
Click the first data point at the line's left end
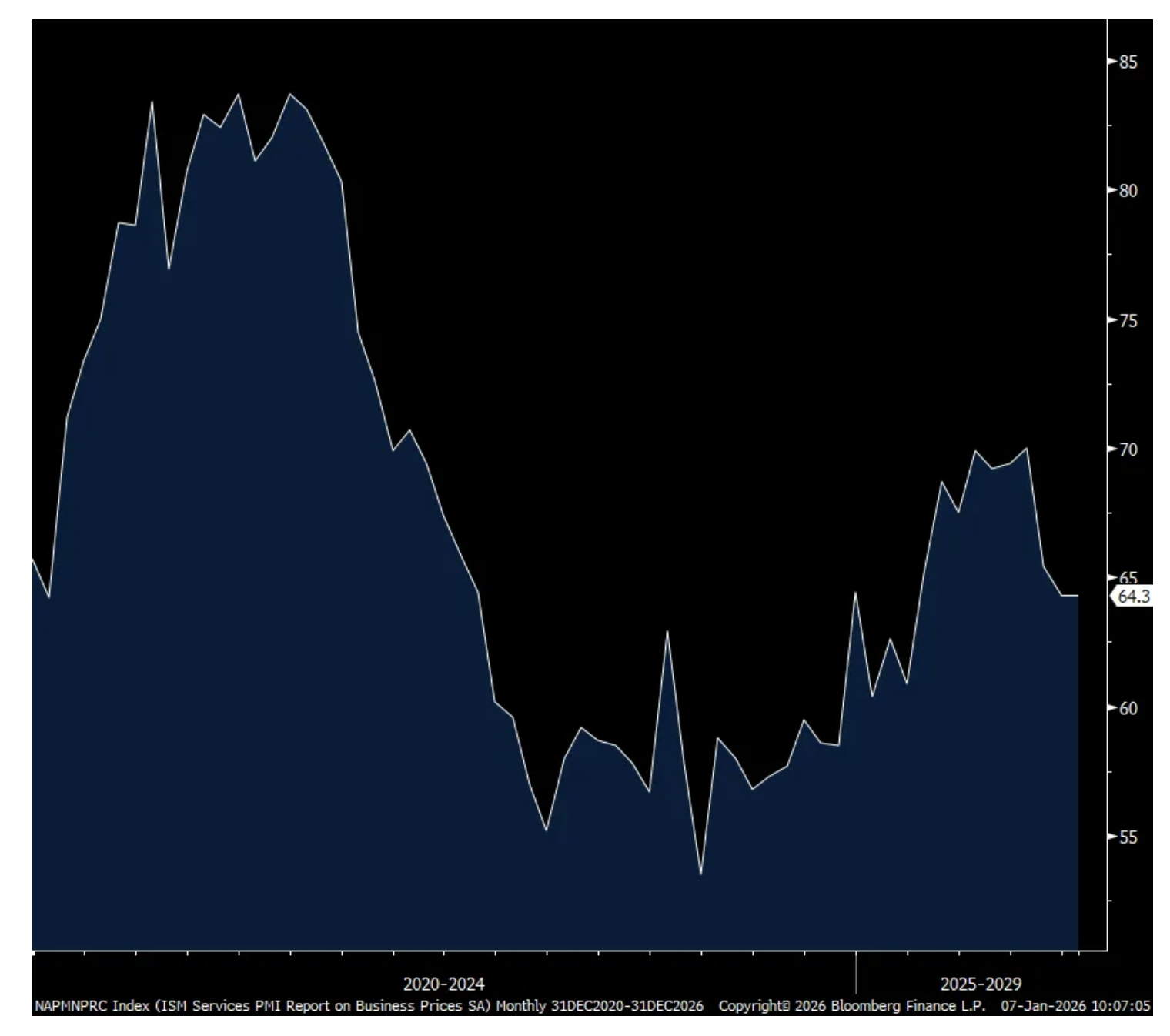[33, 560]
